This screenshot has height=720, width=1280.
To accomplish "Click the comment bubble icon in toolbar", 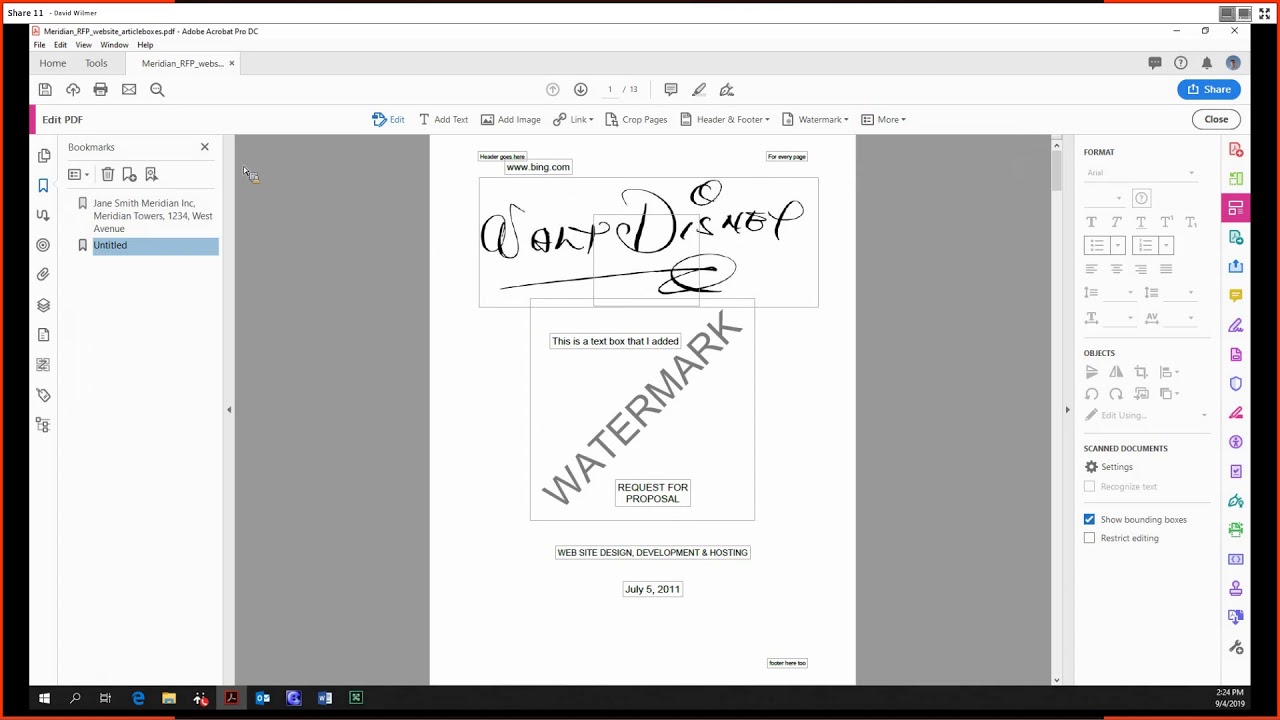I will click(671, 89).
